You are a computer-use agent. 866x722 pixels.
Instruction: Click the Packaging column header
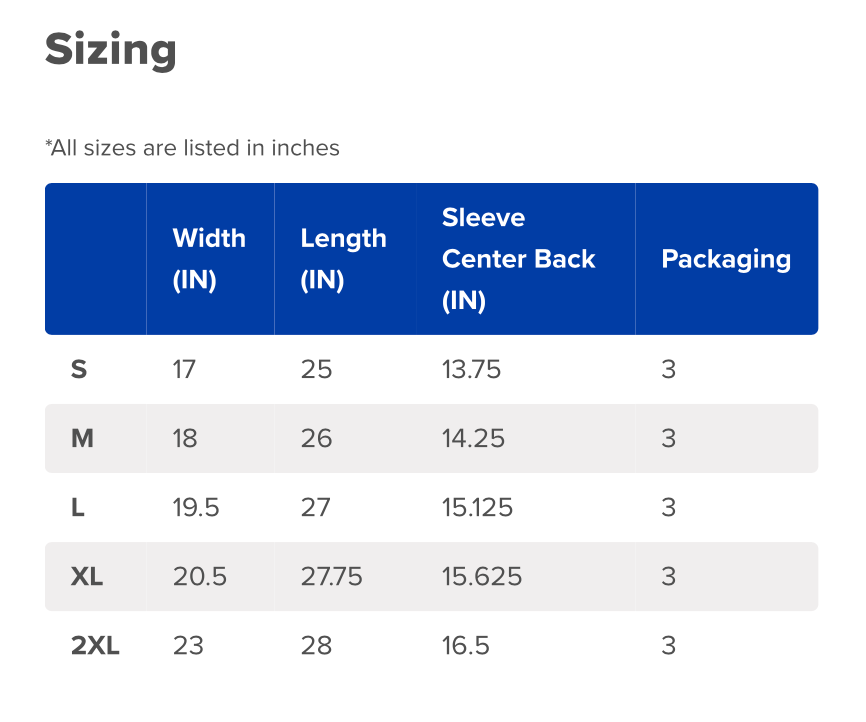coord(726,259)
